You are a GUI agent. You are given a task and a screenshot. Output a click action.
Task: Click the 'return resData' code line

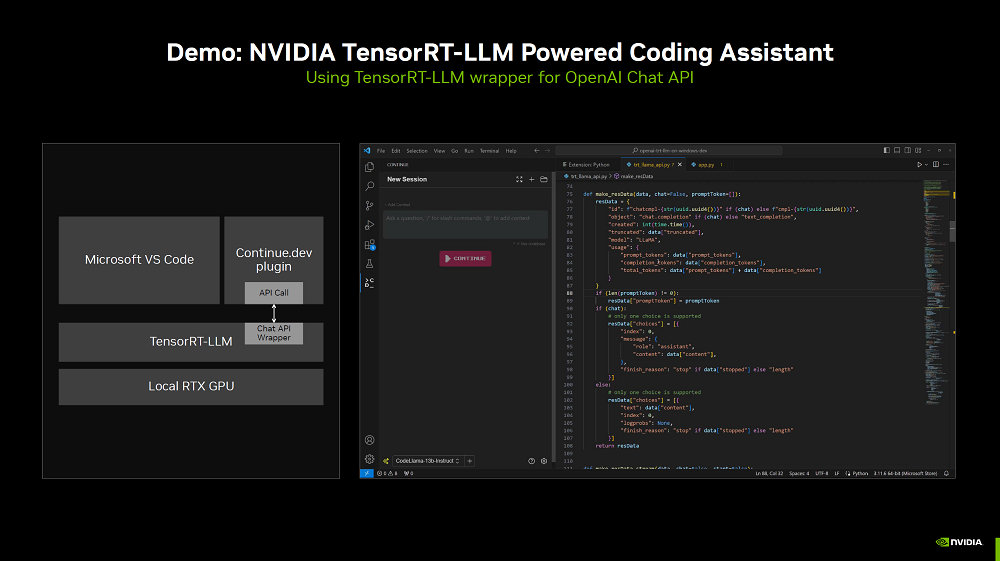617,446
